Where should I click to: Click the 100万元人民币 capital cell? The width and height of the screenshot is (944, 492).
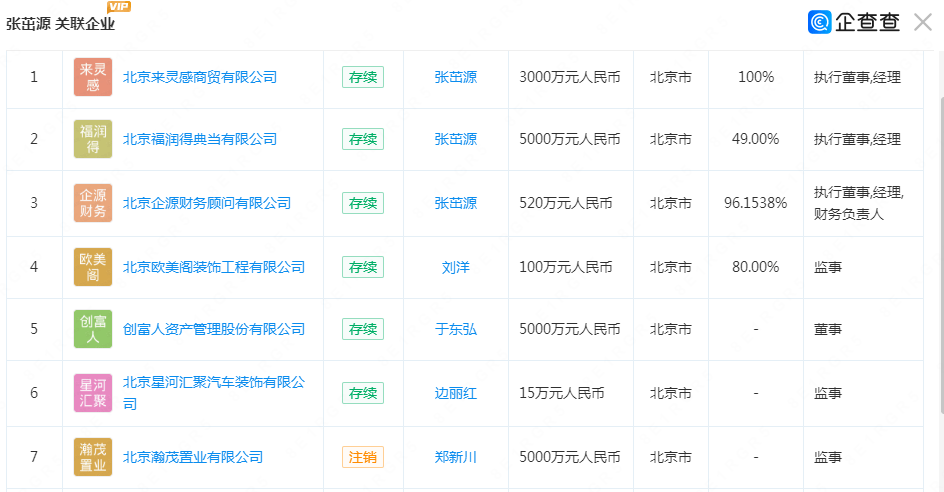tap(566, 267)
